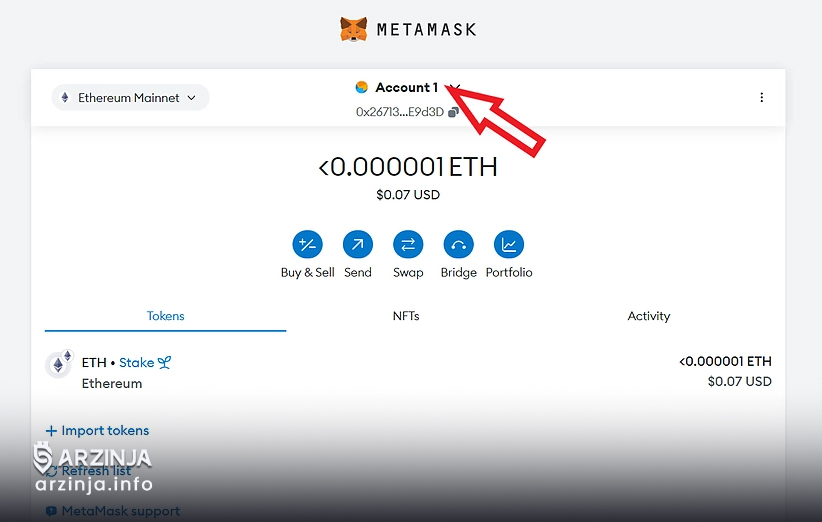Click the Send arrow icon
822x522 pixels.
coord(358,244)
